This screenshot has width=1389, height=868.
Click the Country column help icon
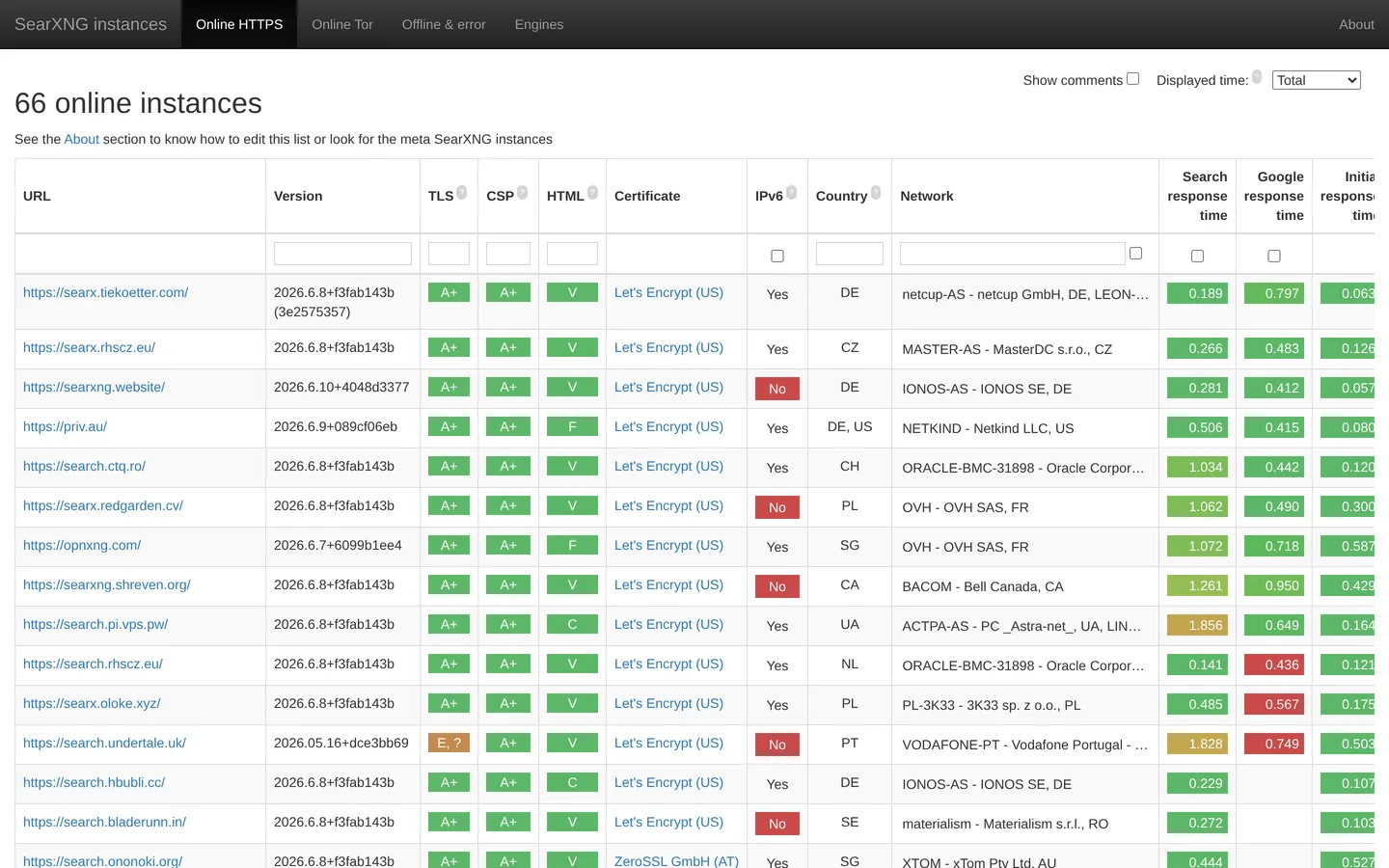876,193
